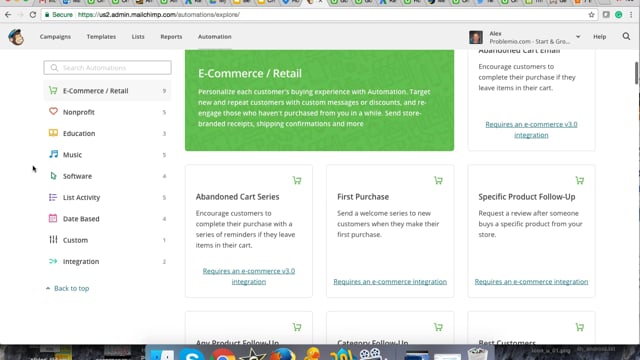
Task: Open Chrome from the Dock
Action: (223, 354)
